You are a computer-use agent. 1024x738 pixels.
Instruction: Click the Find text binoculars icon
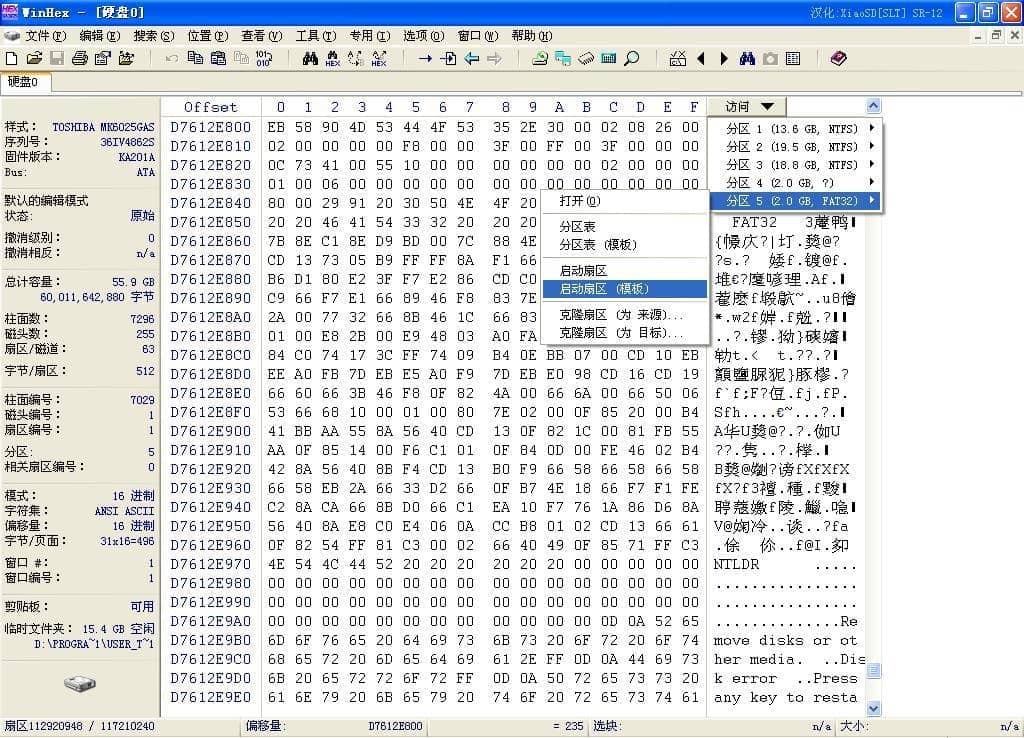310,59
